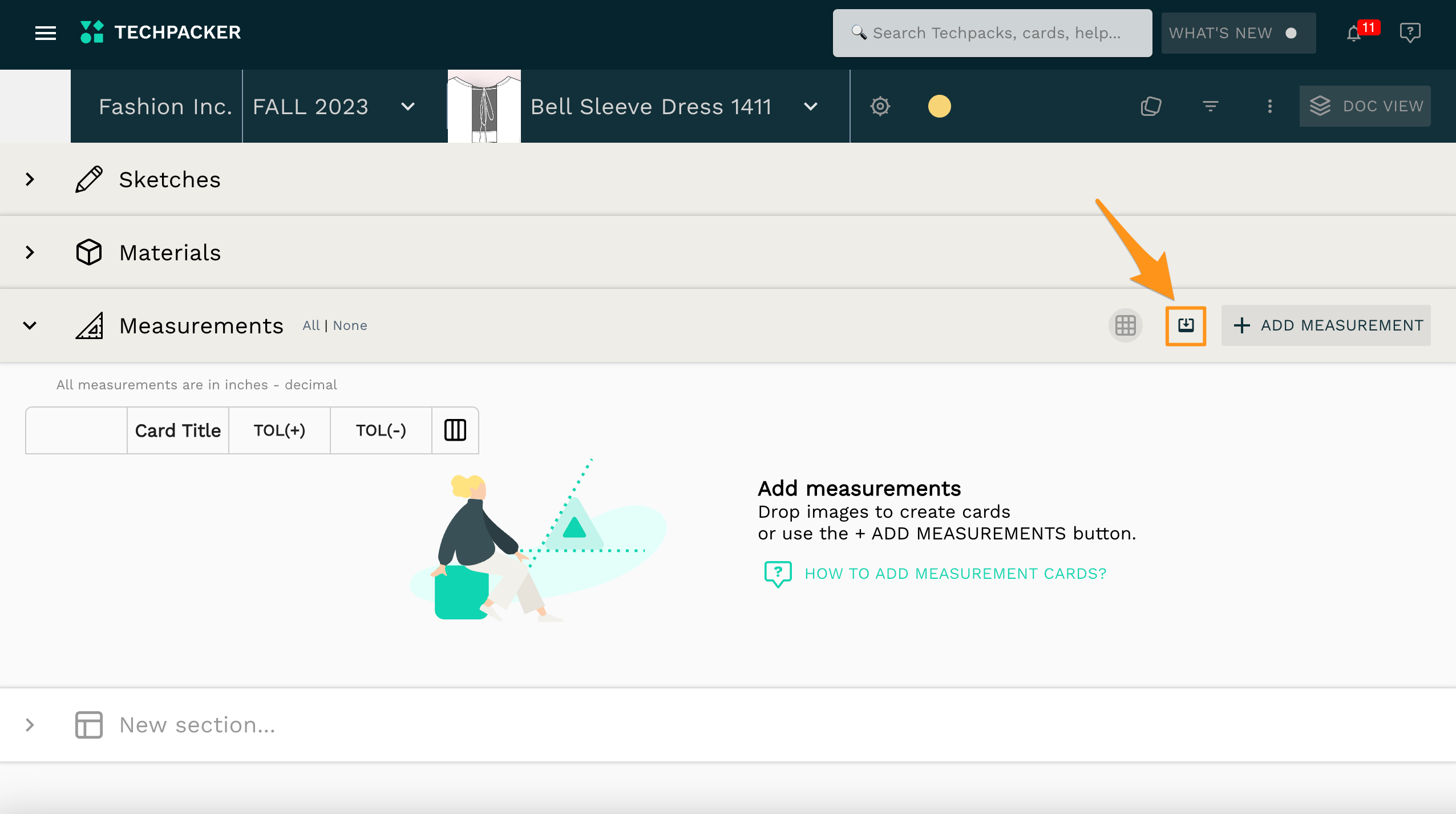The image size is (1456, 814).
Task: Select All measurement cards
Action: coord(311,325)
